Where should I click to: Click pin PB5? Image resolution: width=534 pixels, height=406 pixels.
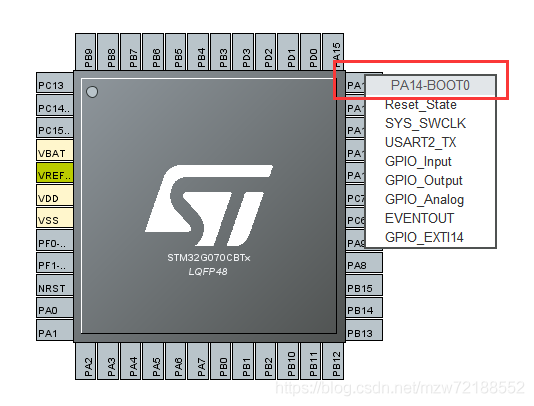pyautogui.click(x=176, y=52)
